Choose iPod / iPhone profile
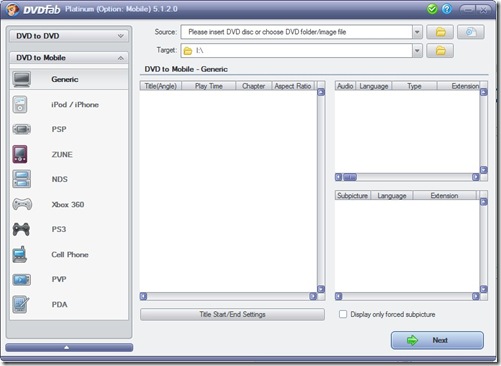Viewport: 501px width, 366px height. (x=75, y=104)
